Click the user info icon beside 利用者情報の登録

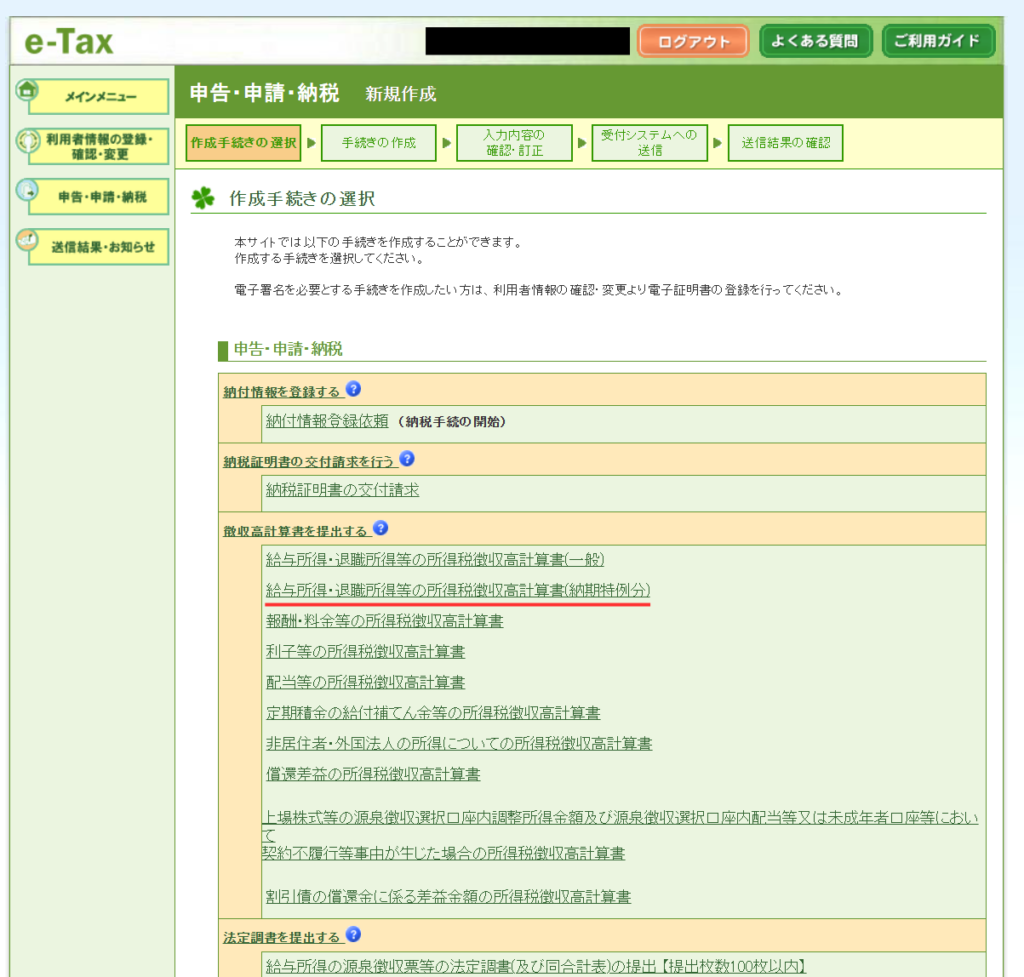point(27,140)
